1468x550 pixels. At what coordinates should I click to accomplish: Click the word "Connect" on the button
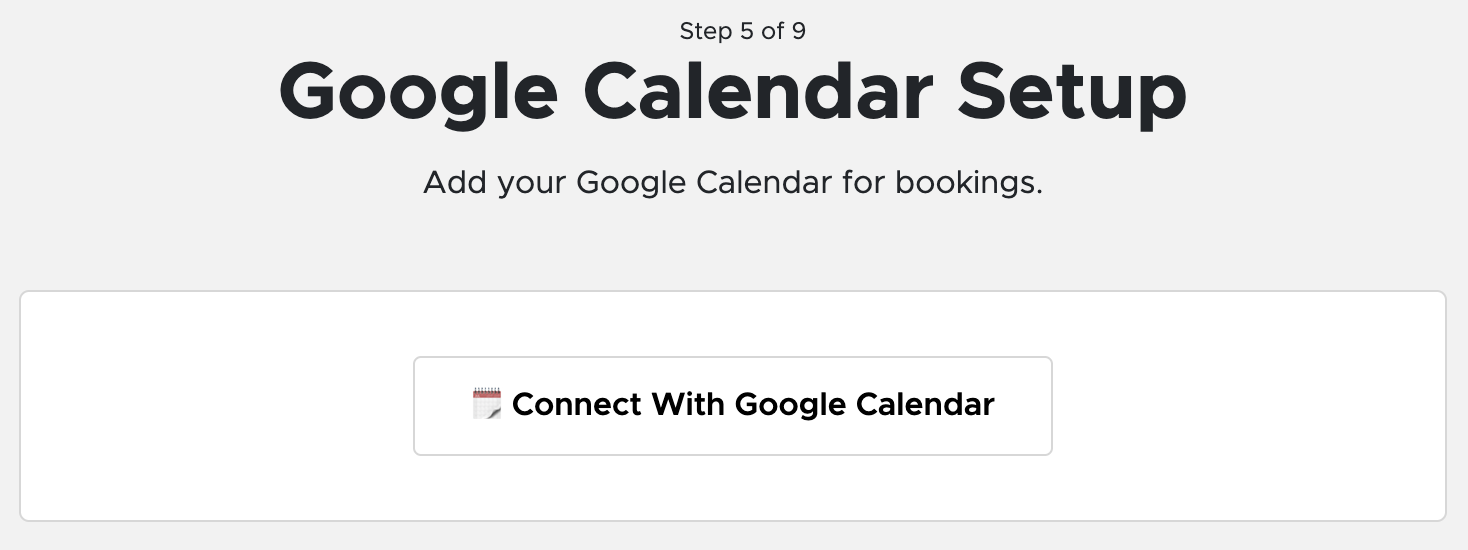tap(577, 405)
